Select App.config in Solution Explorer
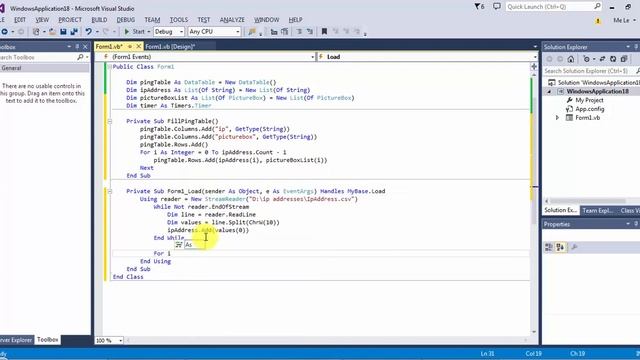Screen dimensions: 640x360 [589, 109]
